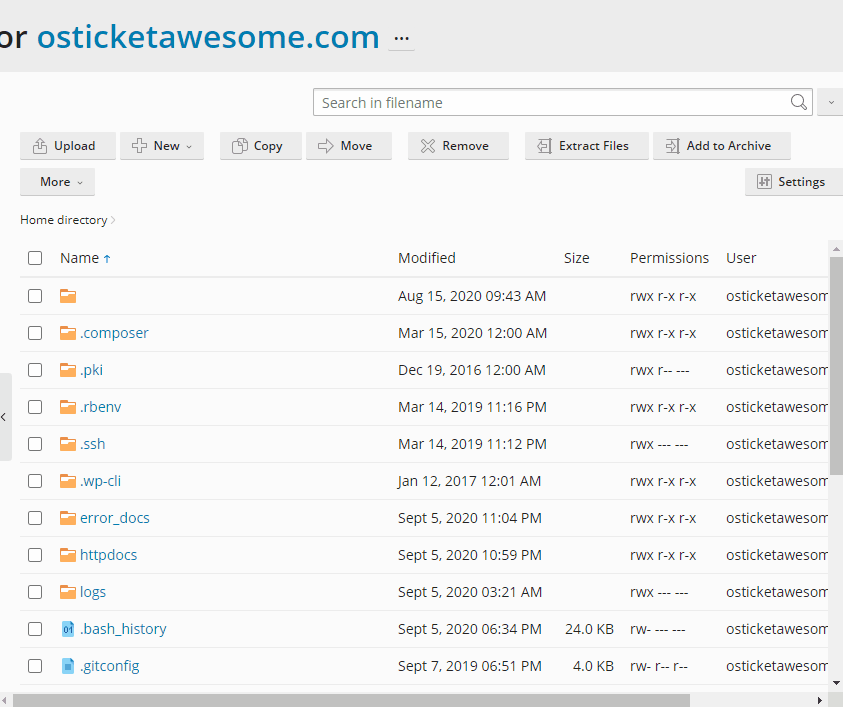Open the Settings button

tap(794, 182)
